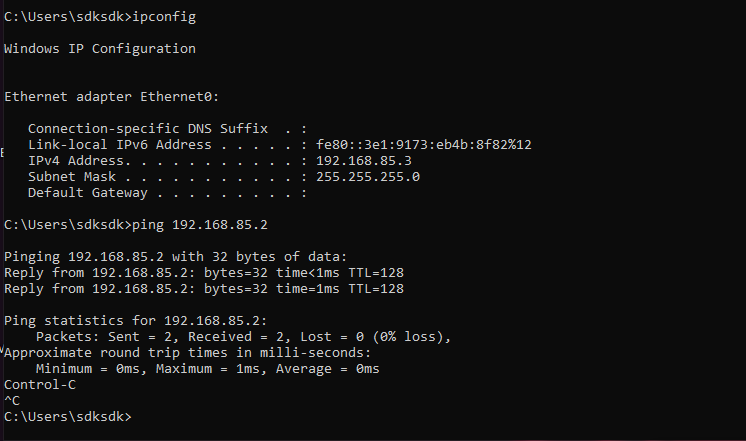Click the "Control-C" text

(40, 384)
